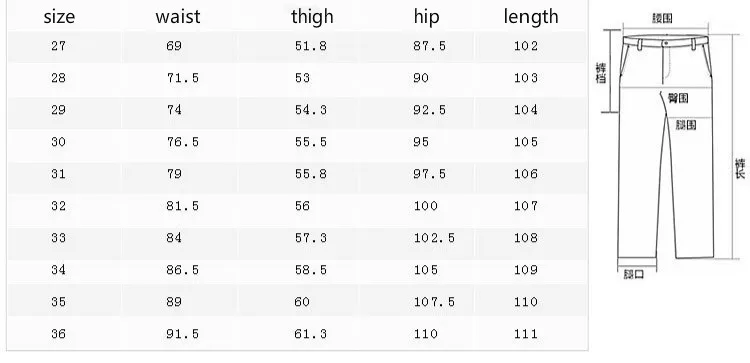Image resolution: width=750 pixels, height=363 pixels.
Task: Select the leg-opening label below trouser cuff
Action: pos(633,274)
